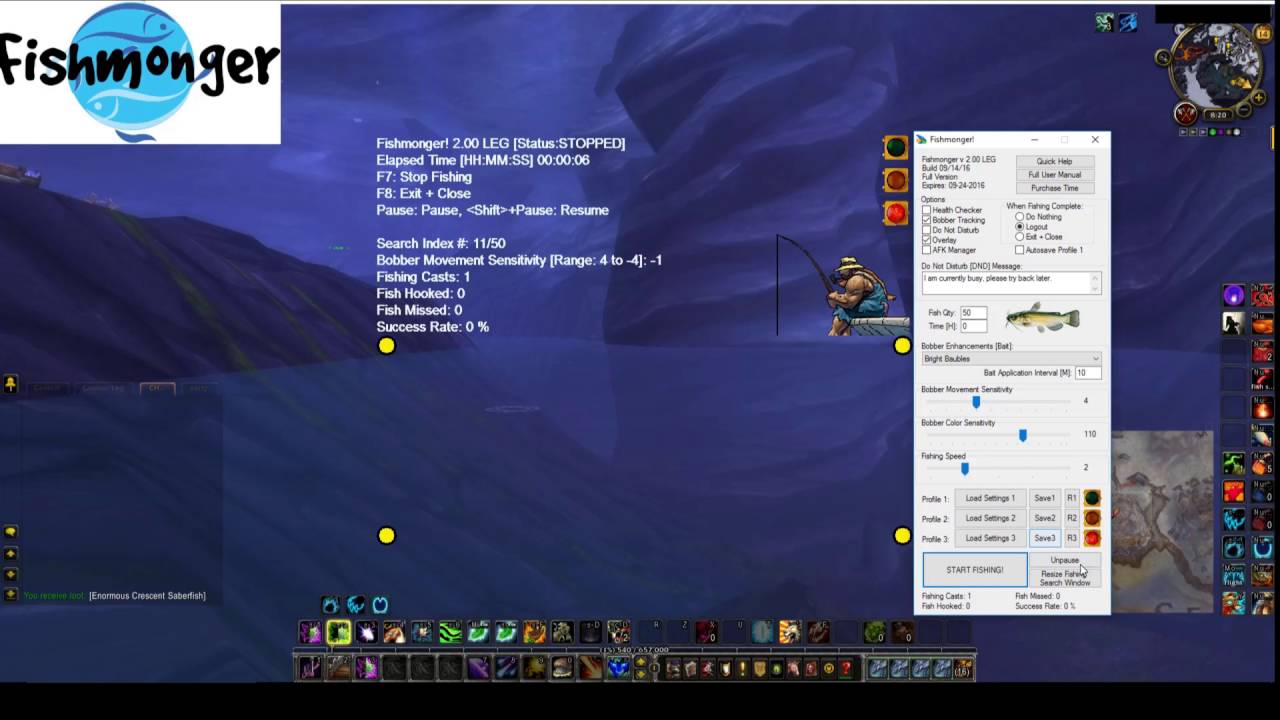The width and height of the screenshot is (1280, 720).
Task: Click the purple orb ability on the right side bar
Action: pyautogui.click(x=1234, y=295)
